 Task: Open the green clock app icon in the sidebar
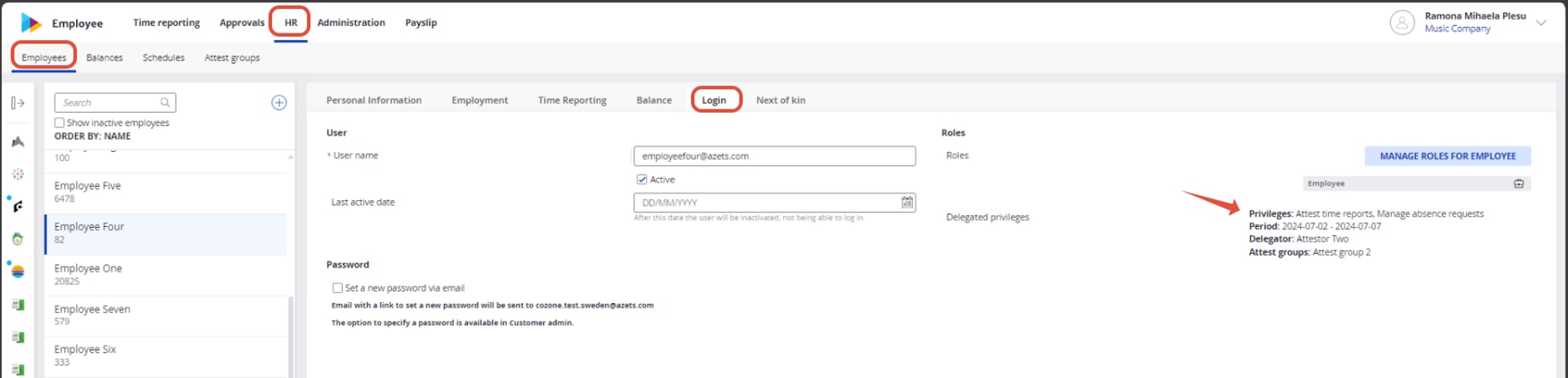click(18, 239)
